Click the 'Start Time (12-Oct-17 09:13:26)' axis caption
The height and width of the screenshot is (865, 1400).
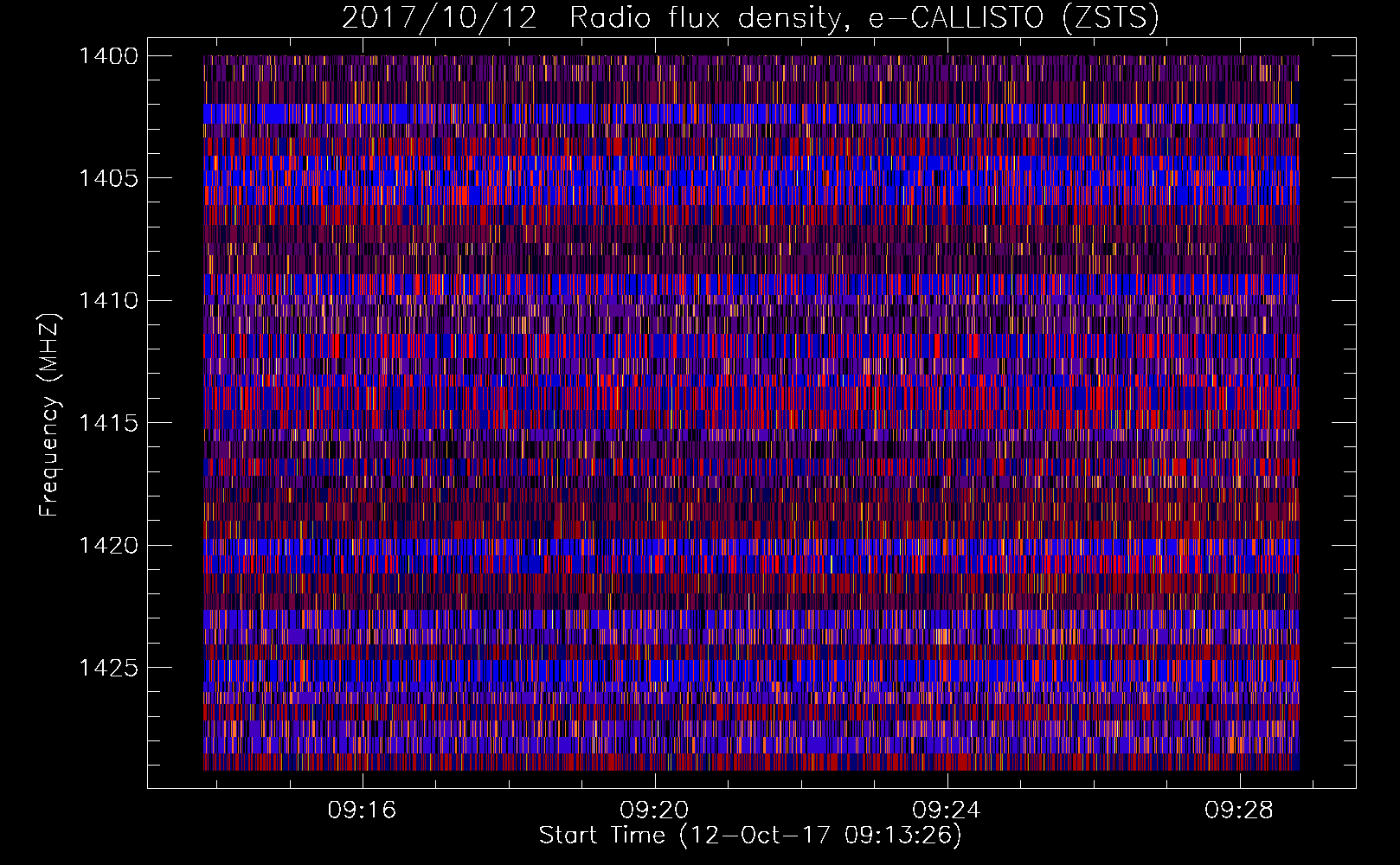click(750, 836)
